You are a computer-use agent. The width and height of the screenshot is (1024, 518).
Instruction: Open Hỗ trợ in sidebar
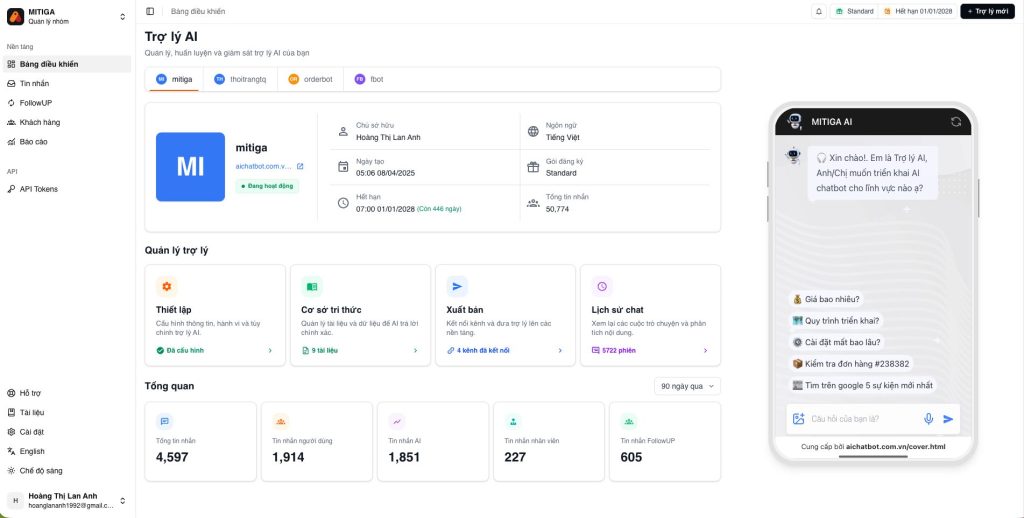tap(67, 393)
